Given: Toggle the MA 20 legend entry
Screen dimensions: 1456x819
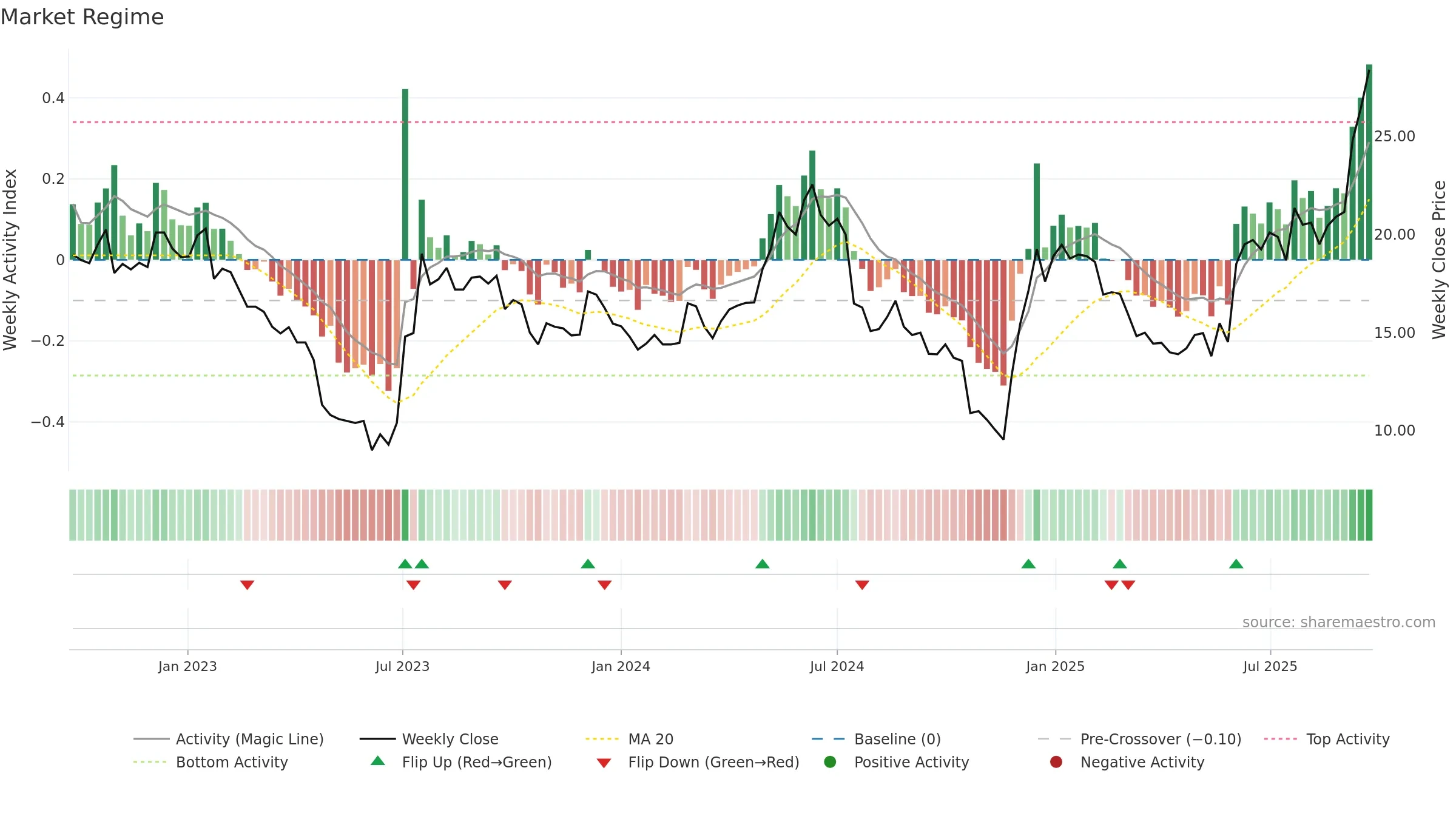Looking at the screenshot, I should pyautogui.click(x=629, y=739).
